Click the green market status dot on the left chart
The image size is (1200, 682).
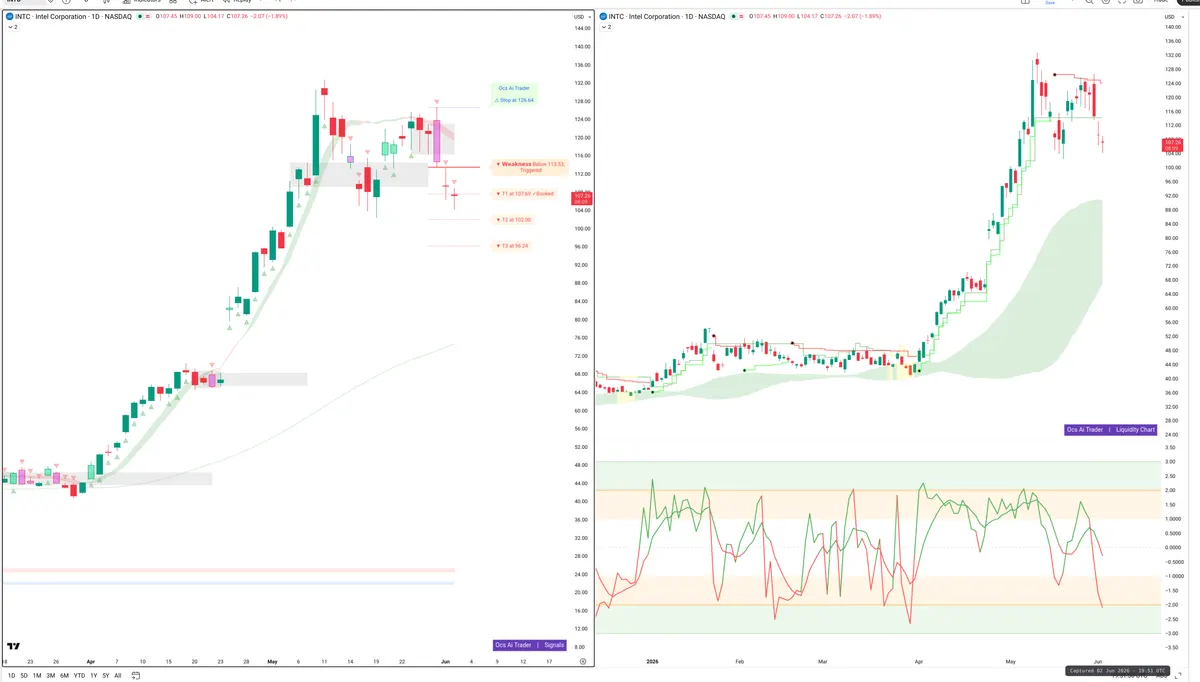pyautogui.click(x=142, y=17)
